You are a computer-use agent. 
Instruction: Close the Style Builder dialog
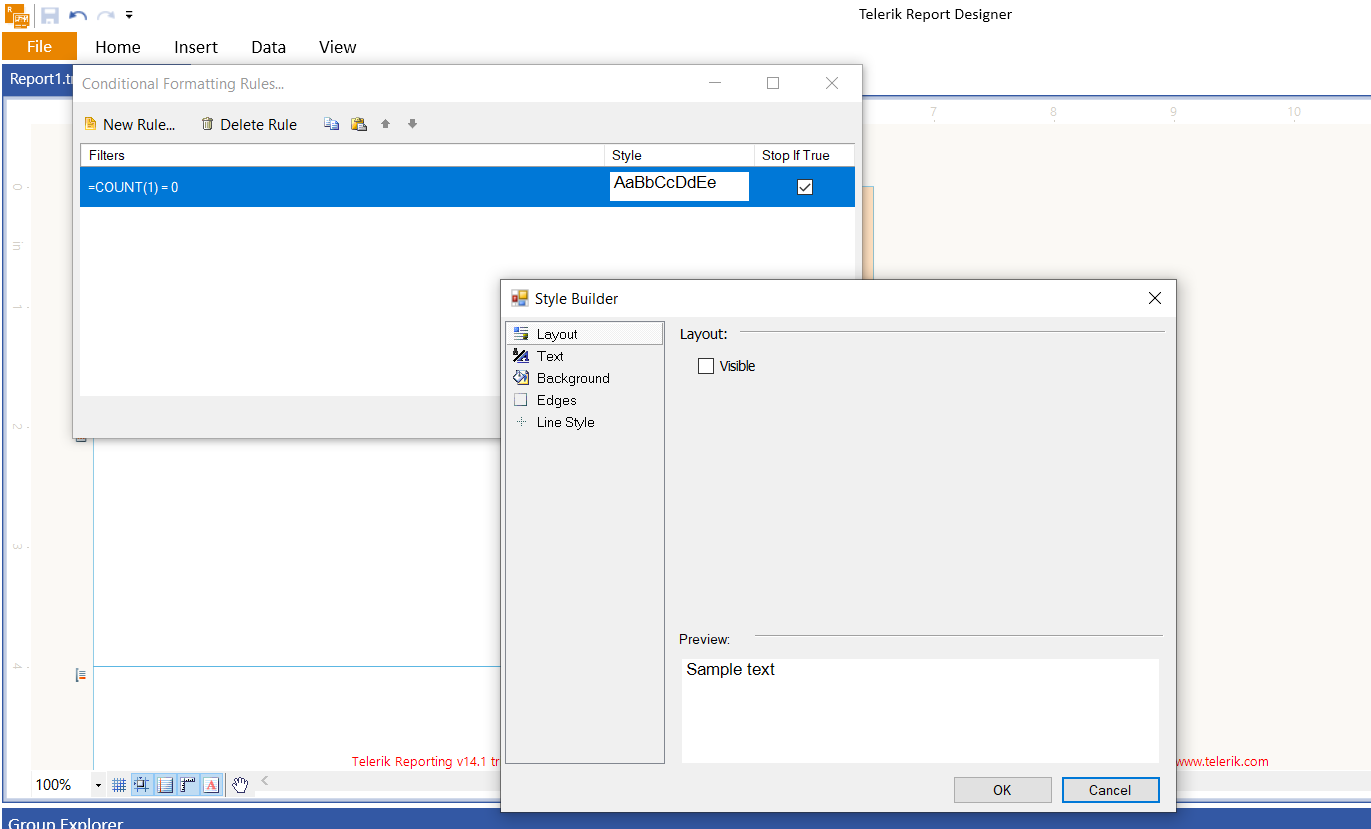click(1155, 298)
